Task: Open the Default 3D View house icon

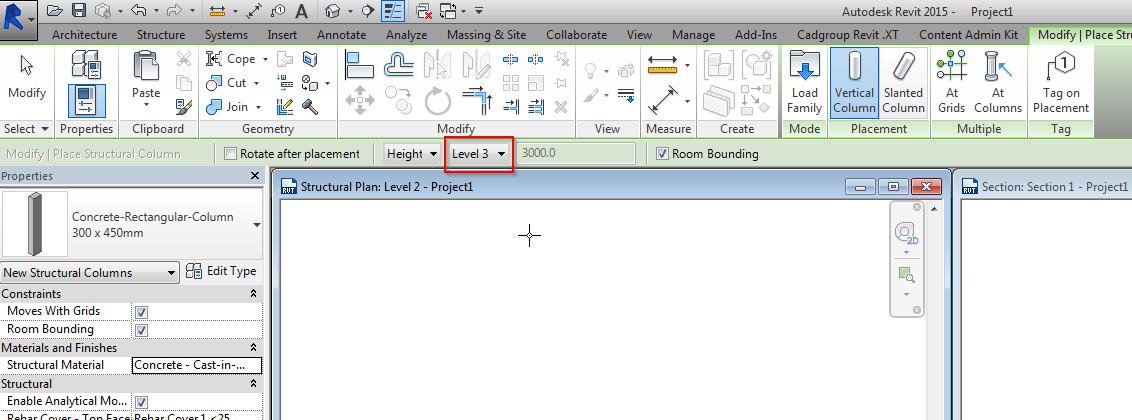Action: [333, 11]
